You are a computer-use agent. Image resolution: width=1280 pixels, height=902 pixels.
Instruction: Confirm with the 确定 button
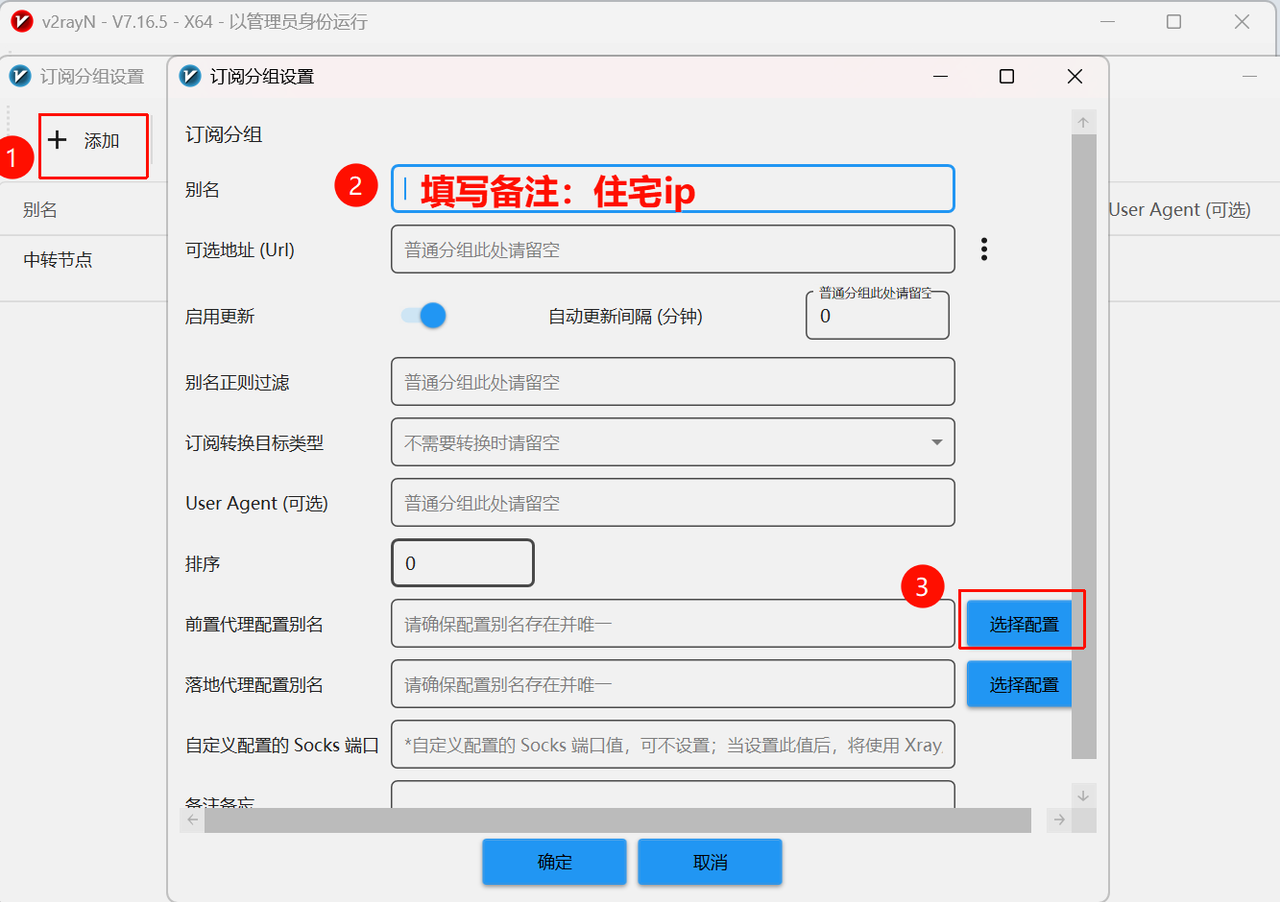(x=555, y=862)
